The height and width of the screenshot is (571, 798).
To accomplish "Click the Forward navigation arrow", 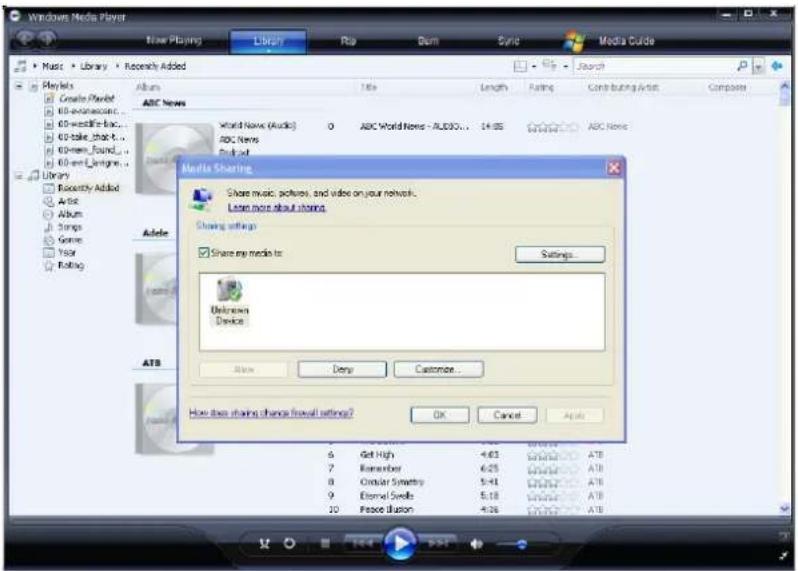I will pos(47,38).
